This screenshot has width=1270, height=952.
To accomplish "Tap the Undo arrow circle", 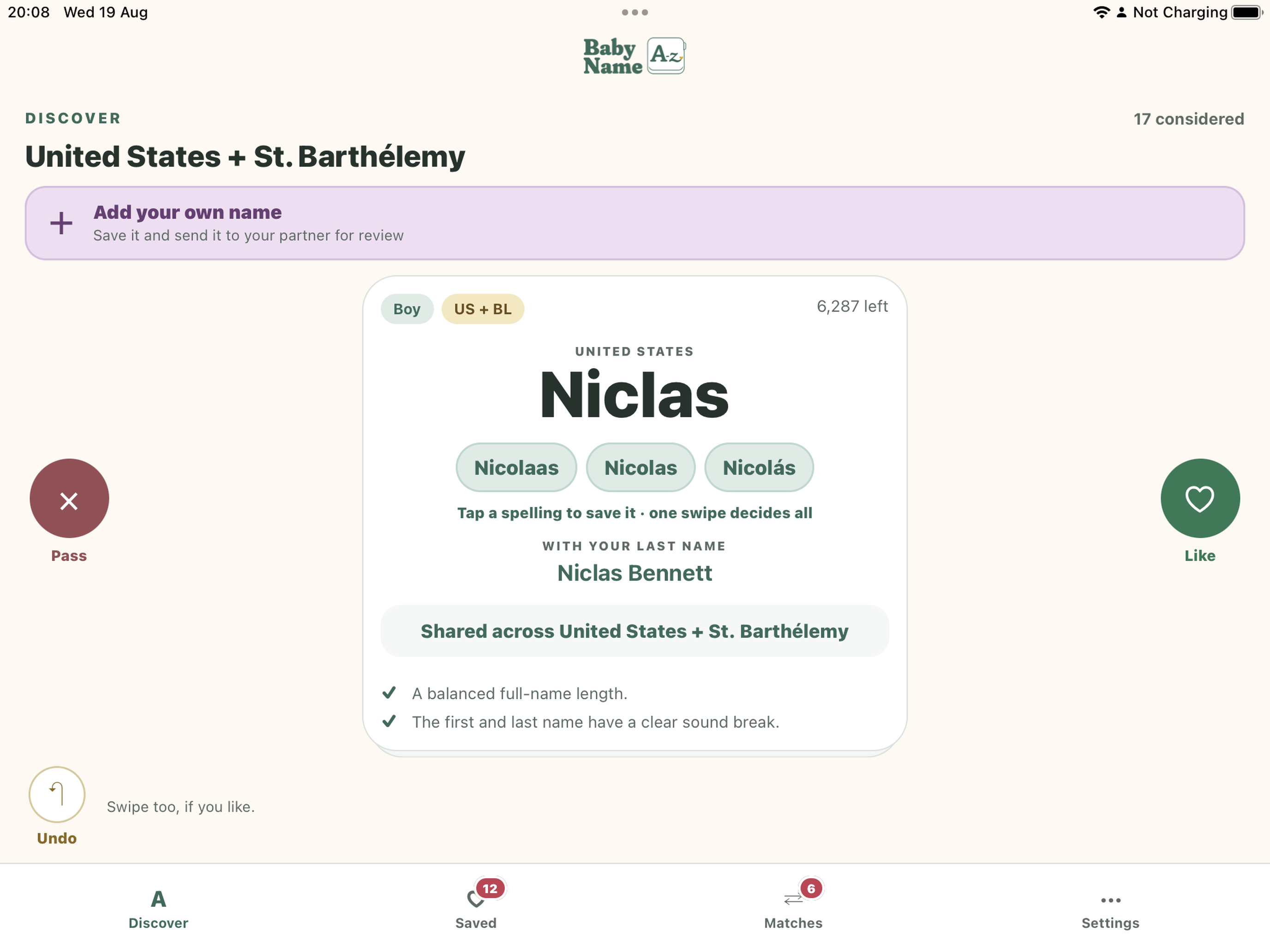I will (57, 794).
